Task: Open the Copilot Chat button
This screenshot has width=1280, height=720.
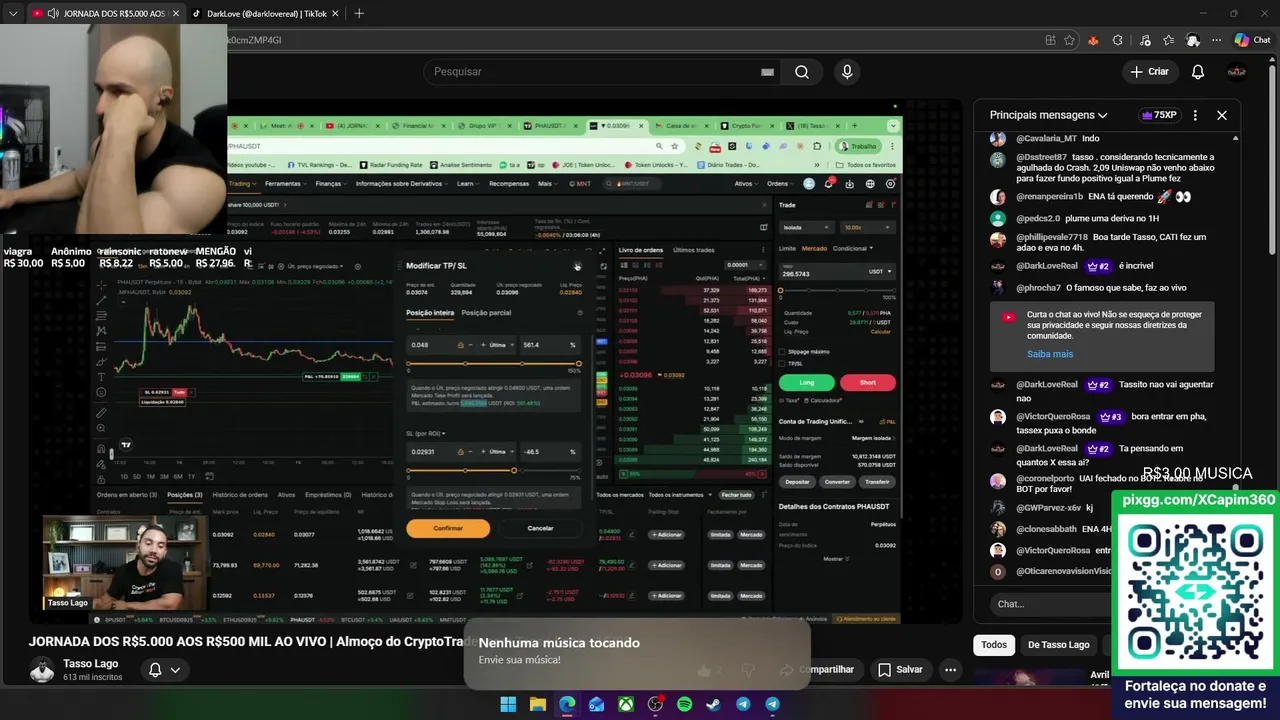Action: (x=1253, y=40)
